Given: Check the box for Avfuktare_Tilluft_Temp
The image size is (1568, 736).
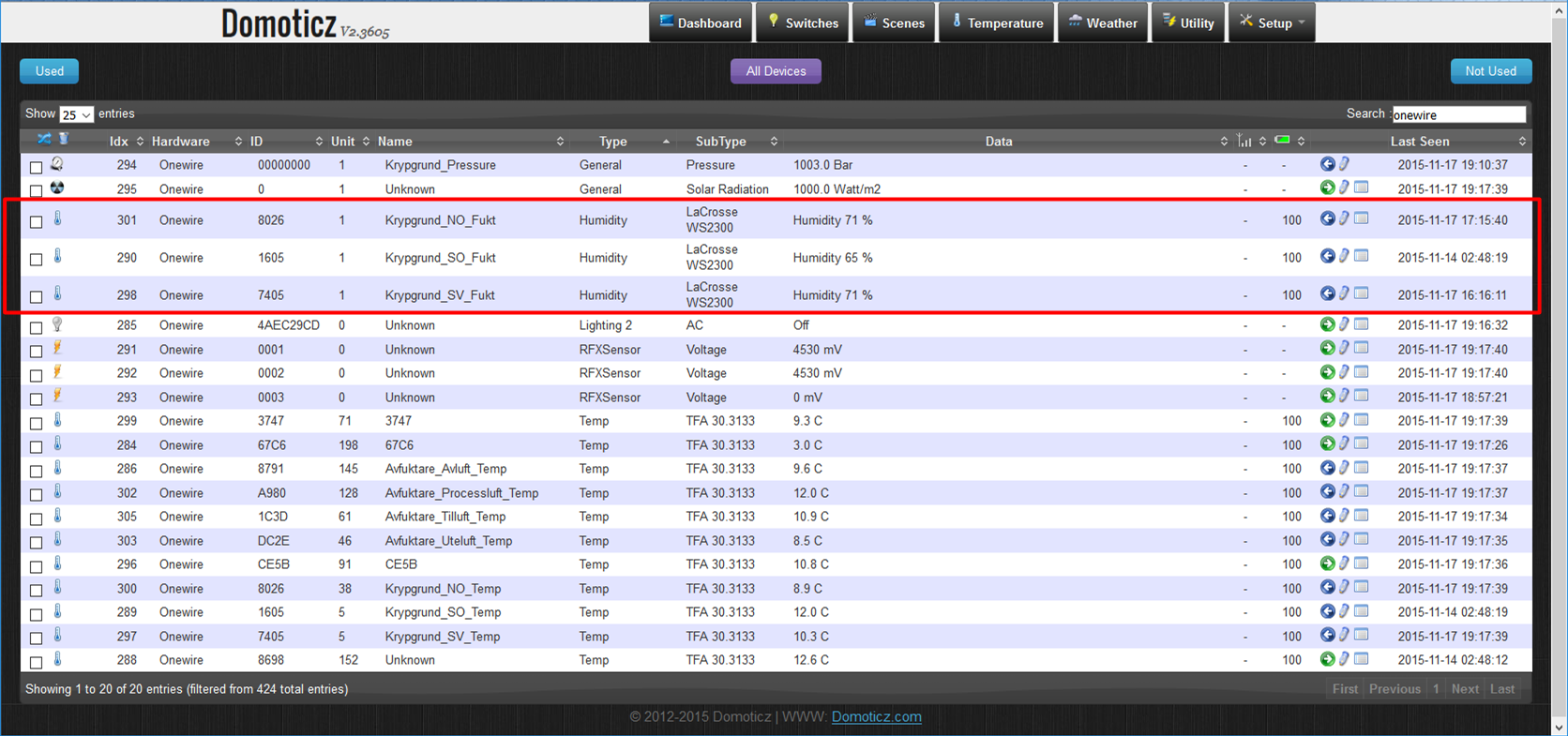Looking at the screenshot, I should pyautogui.click(x=37, y=518).
